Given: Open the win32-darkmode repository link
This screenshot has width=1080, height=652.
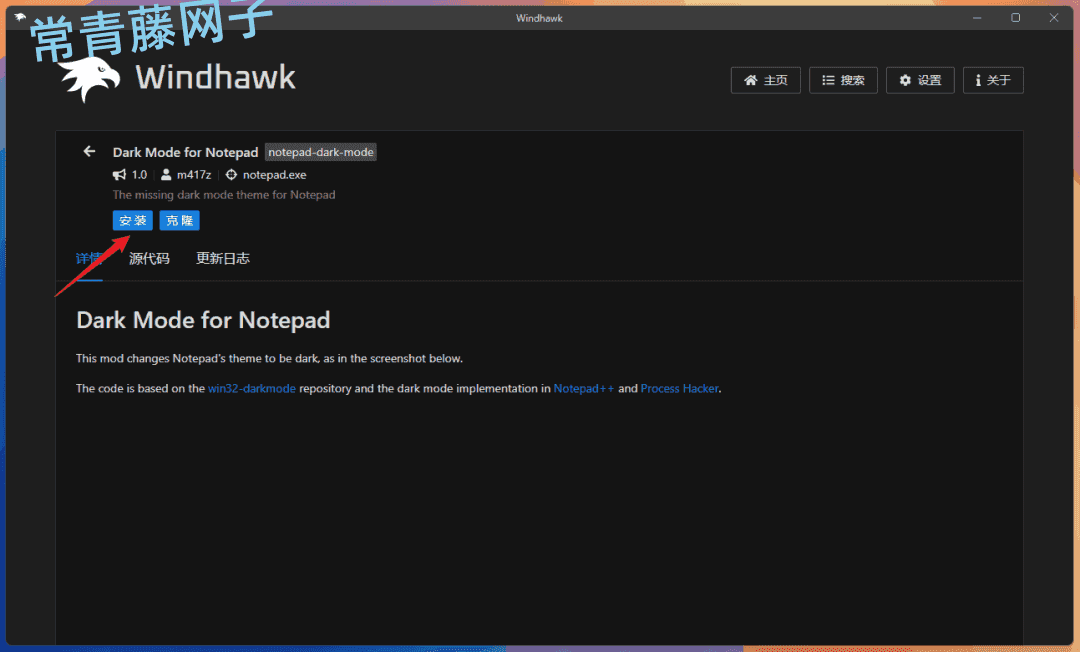Looking at the screenshot, I should [x=252, y=388].
